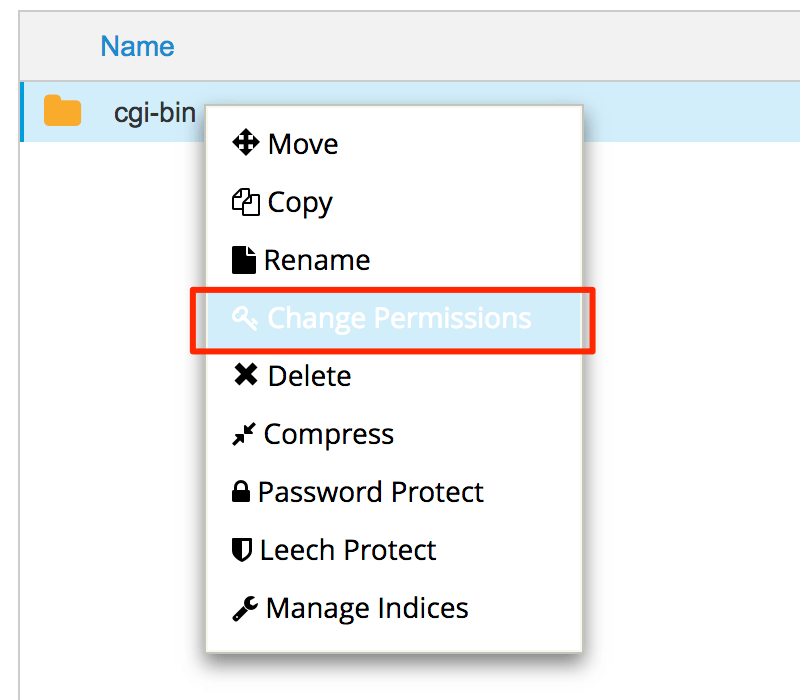This screenshot has width=800, height=700.
Task: Click the orange cgi-bin folder icon
Action: point(62,112)
